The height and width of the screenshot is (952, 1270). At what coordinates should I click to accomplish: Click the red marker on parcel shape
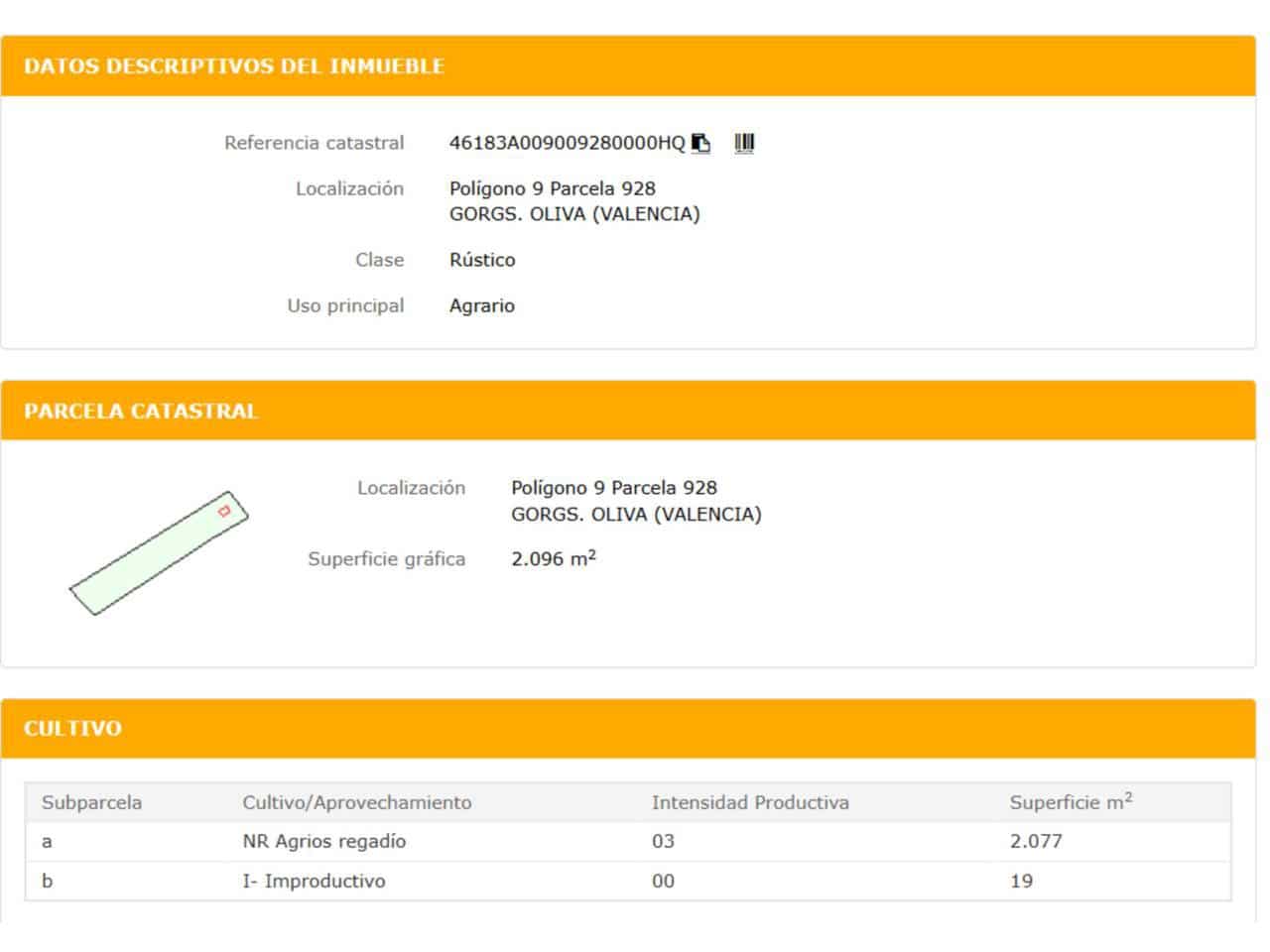click(x=224, y=511)
